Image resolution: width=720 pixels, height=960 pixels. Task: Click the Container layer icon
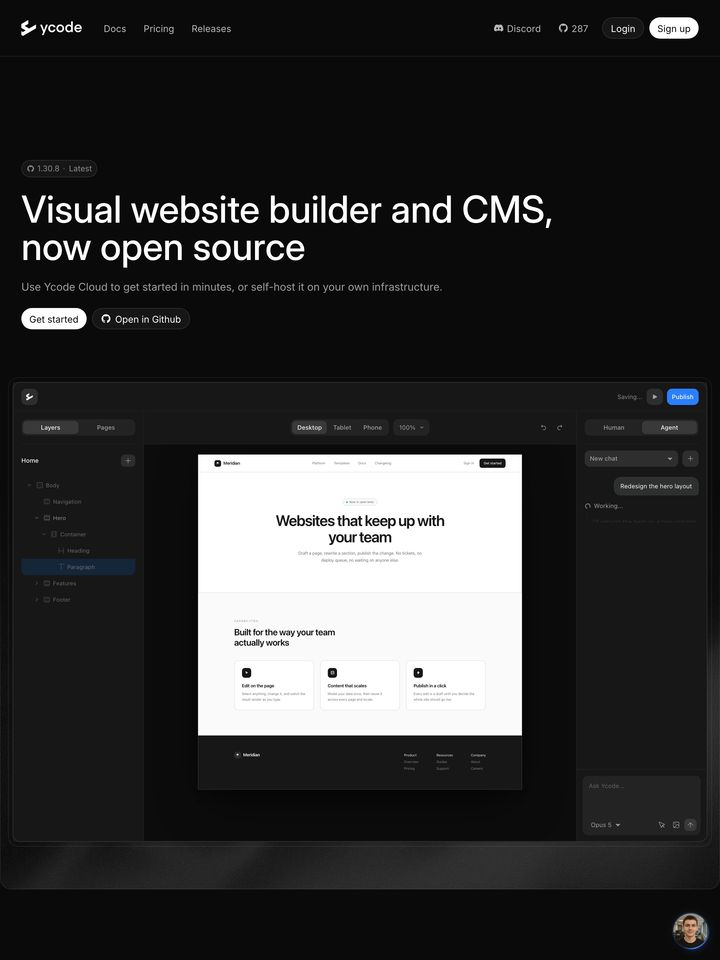pyautogui.click(x=54, y=534)
